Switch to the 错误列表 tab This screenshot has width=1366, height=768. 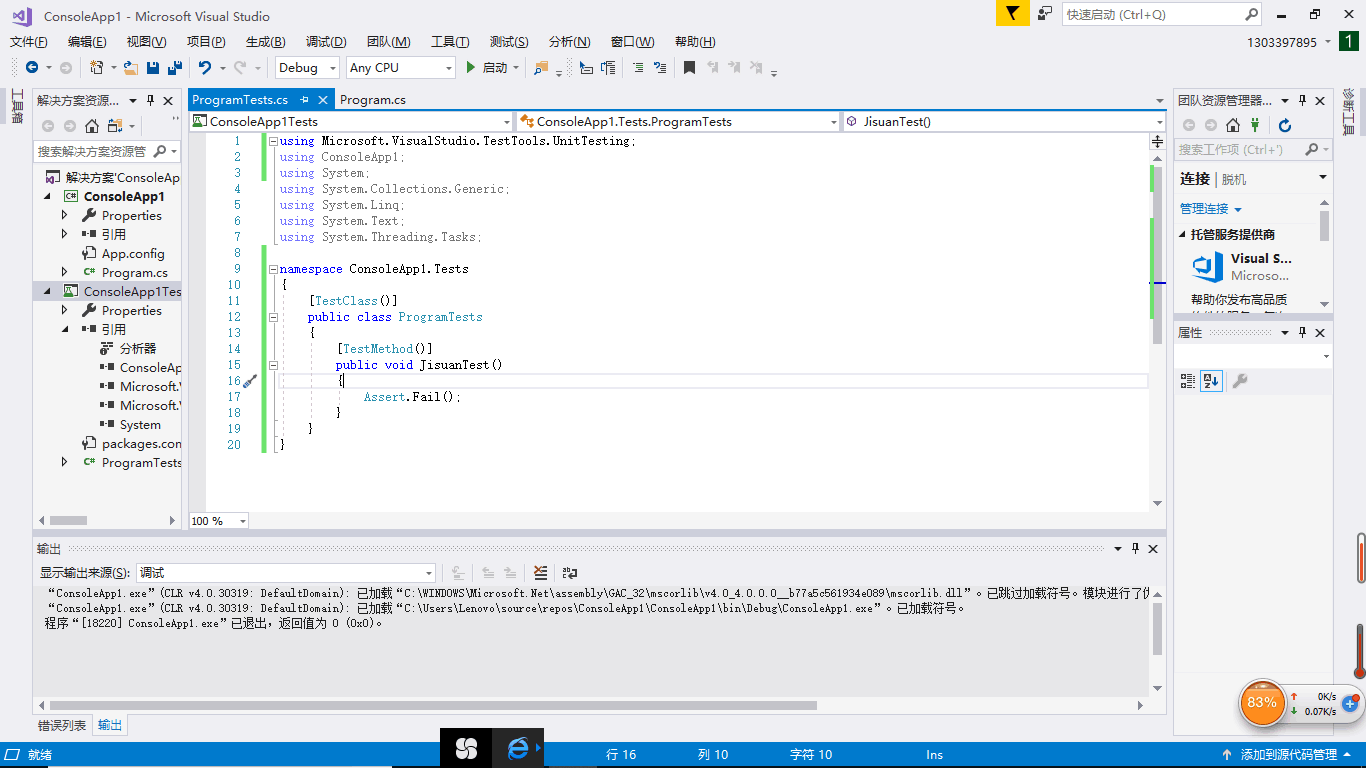(x=62, y=725)
